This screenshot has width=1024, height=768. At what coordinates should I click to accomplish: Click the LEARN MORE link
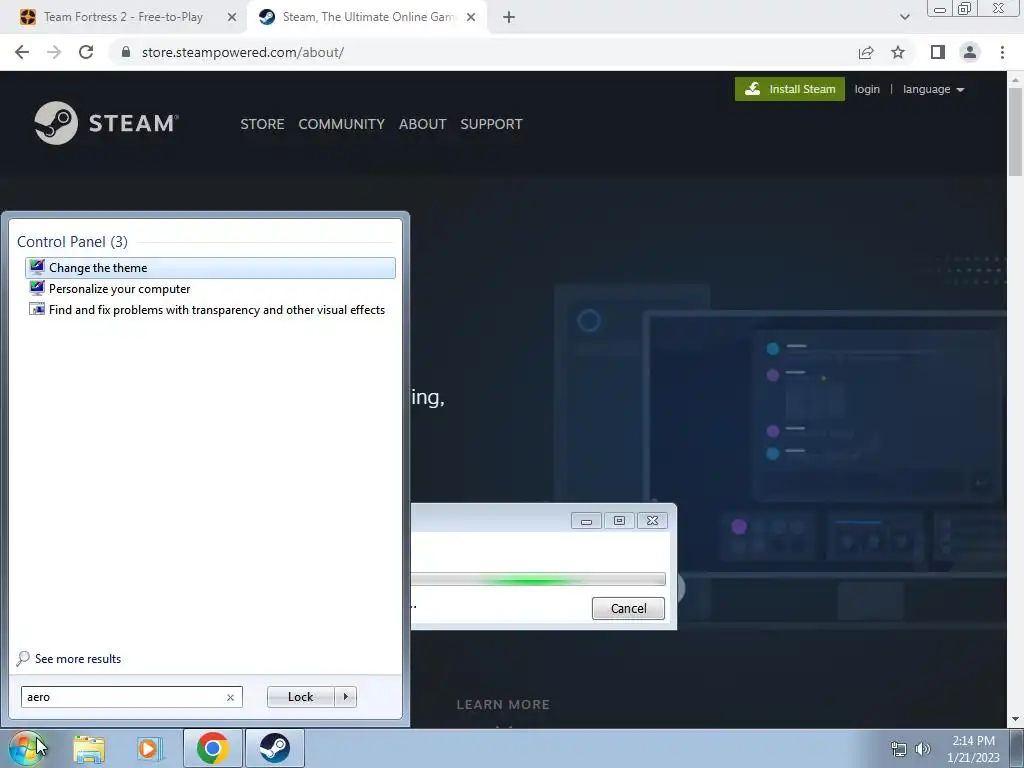coord(503,705)
